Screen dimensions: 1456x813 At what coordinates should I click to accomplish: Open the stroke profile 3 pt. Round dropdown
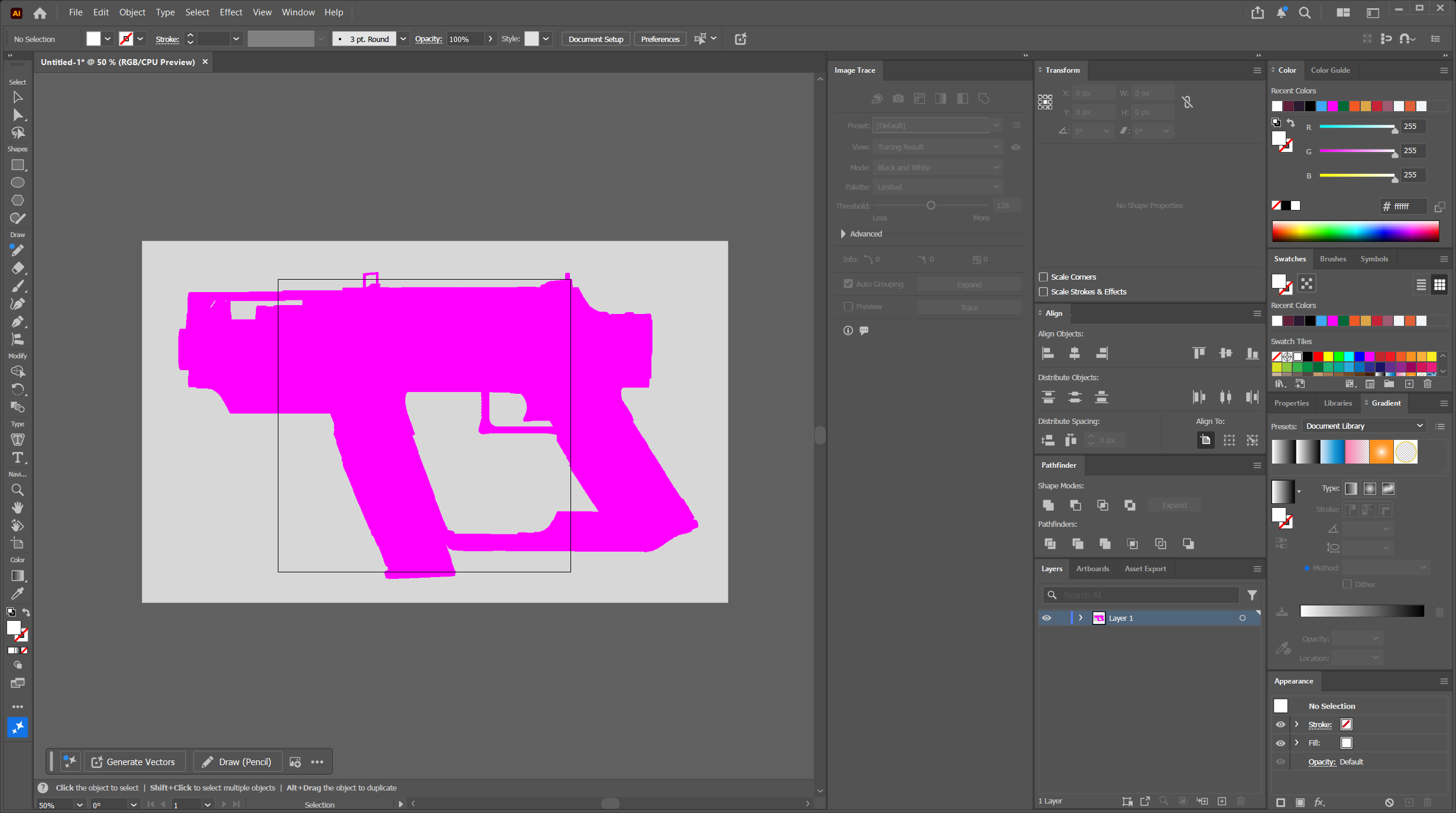[x=403, y=39]
